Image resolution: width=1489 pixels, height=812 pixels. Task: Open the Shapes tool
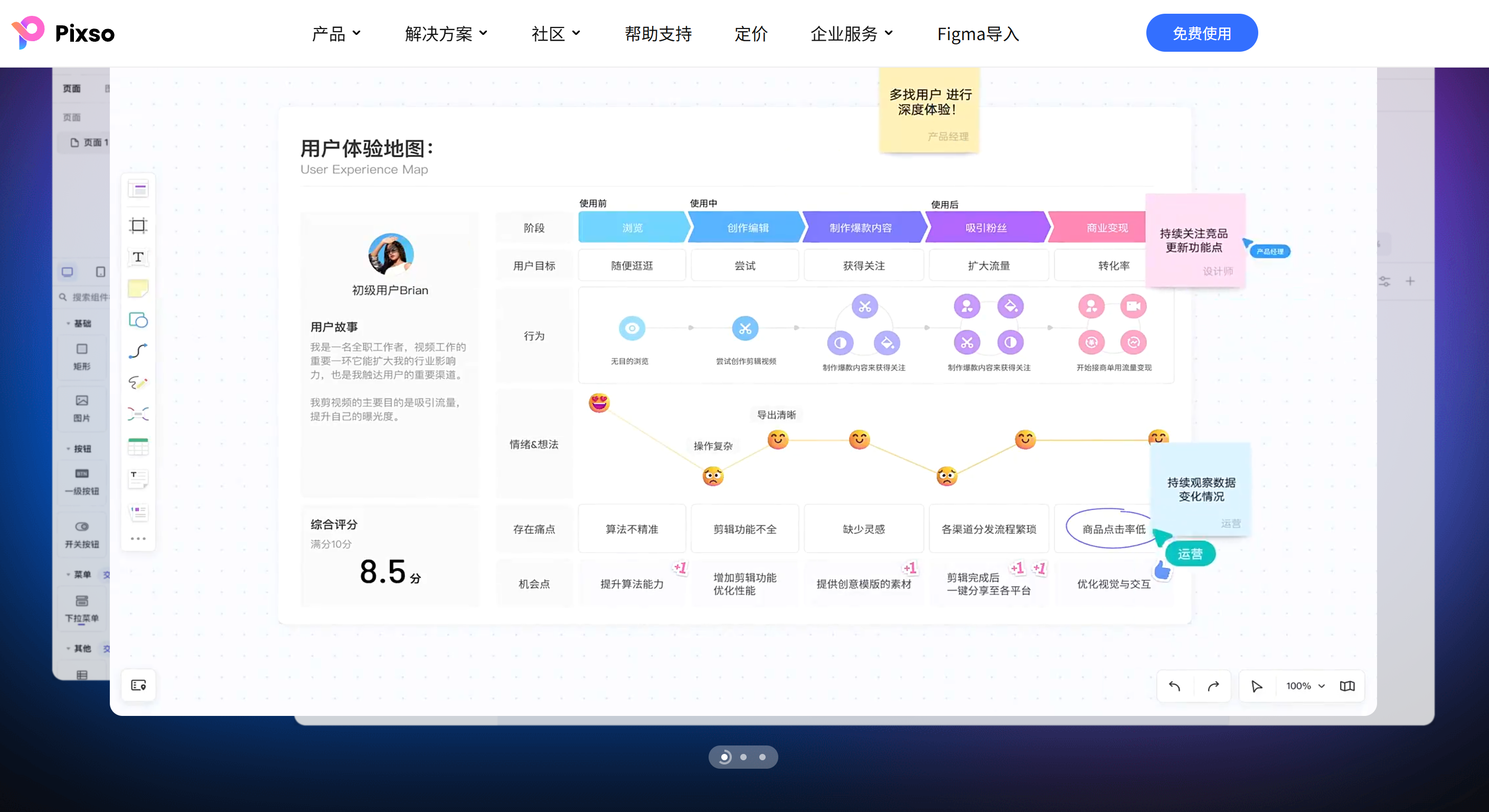pyautogui.click(x=138, y=321)
